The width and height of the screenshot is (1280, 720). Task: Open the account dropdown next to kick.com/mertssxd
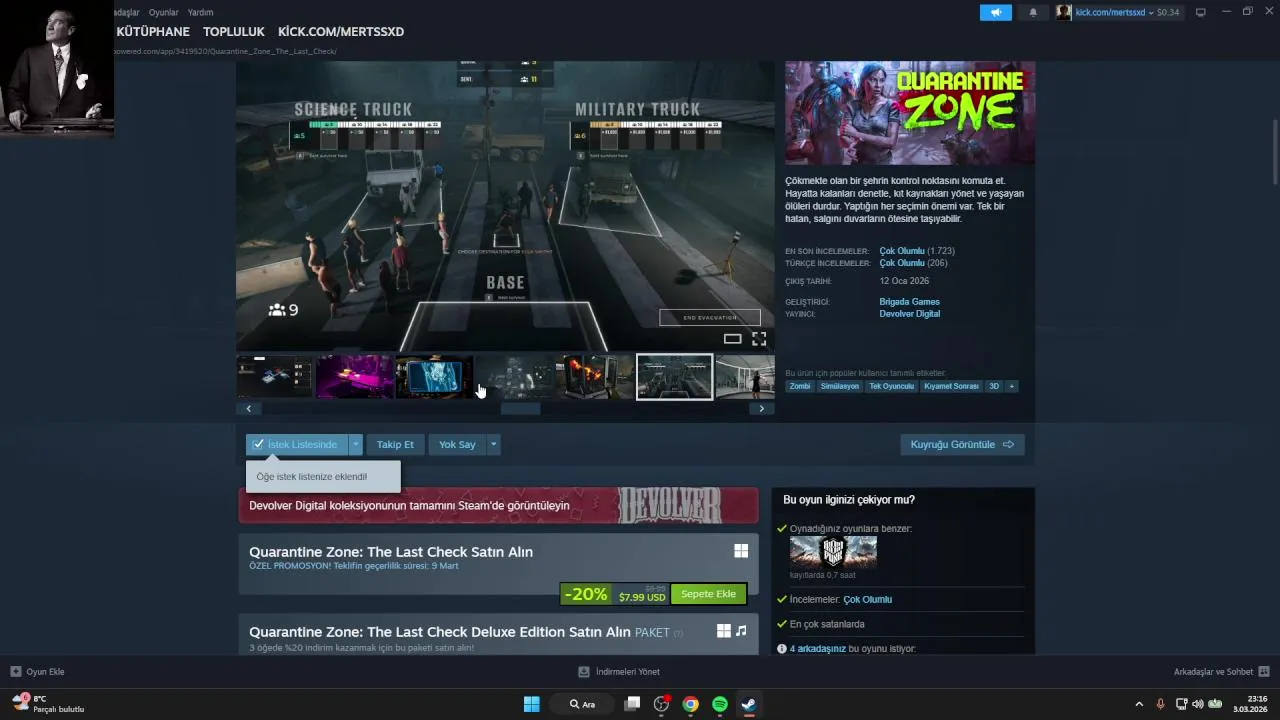pos(1151,12)
